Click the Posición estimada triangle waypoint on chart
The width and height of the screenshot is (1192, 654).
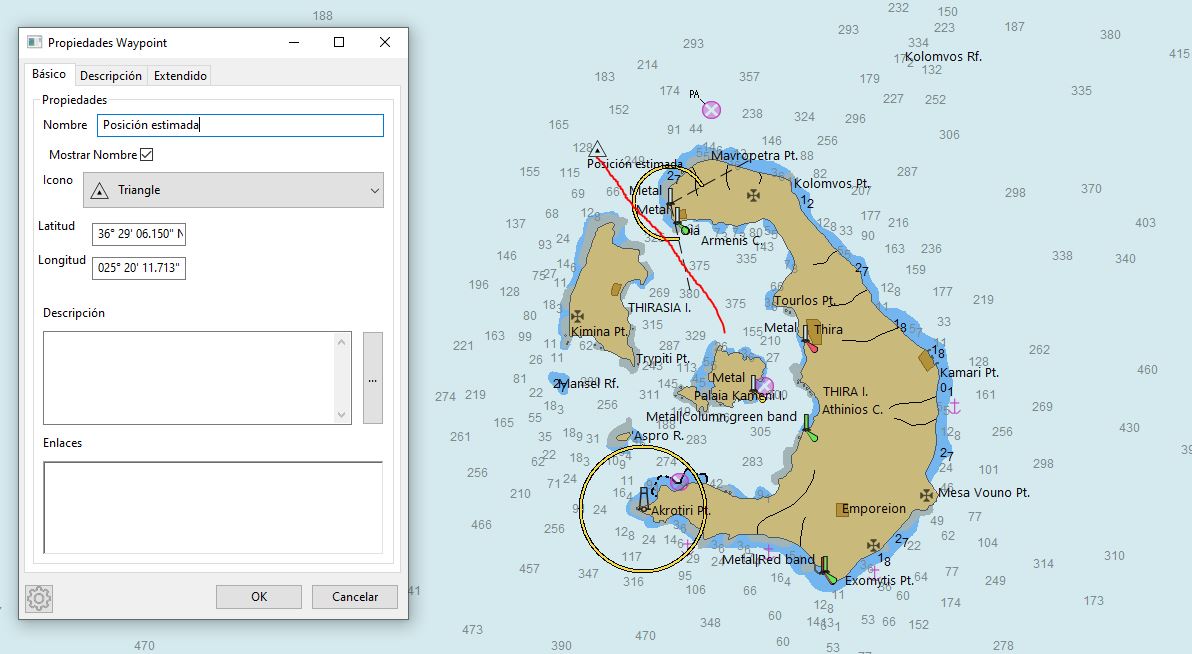click(597, 148)
